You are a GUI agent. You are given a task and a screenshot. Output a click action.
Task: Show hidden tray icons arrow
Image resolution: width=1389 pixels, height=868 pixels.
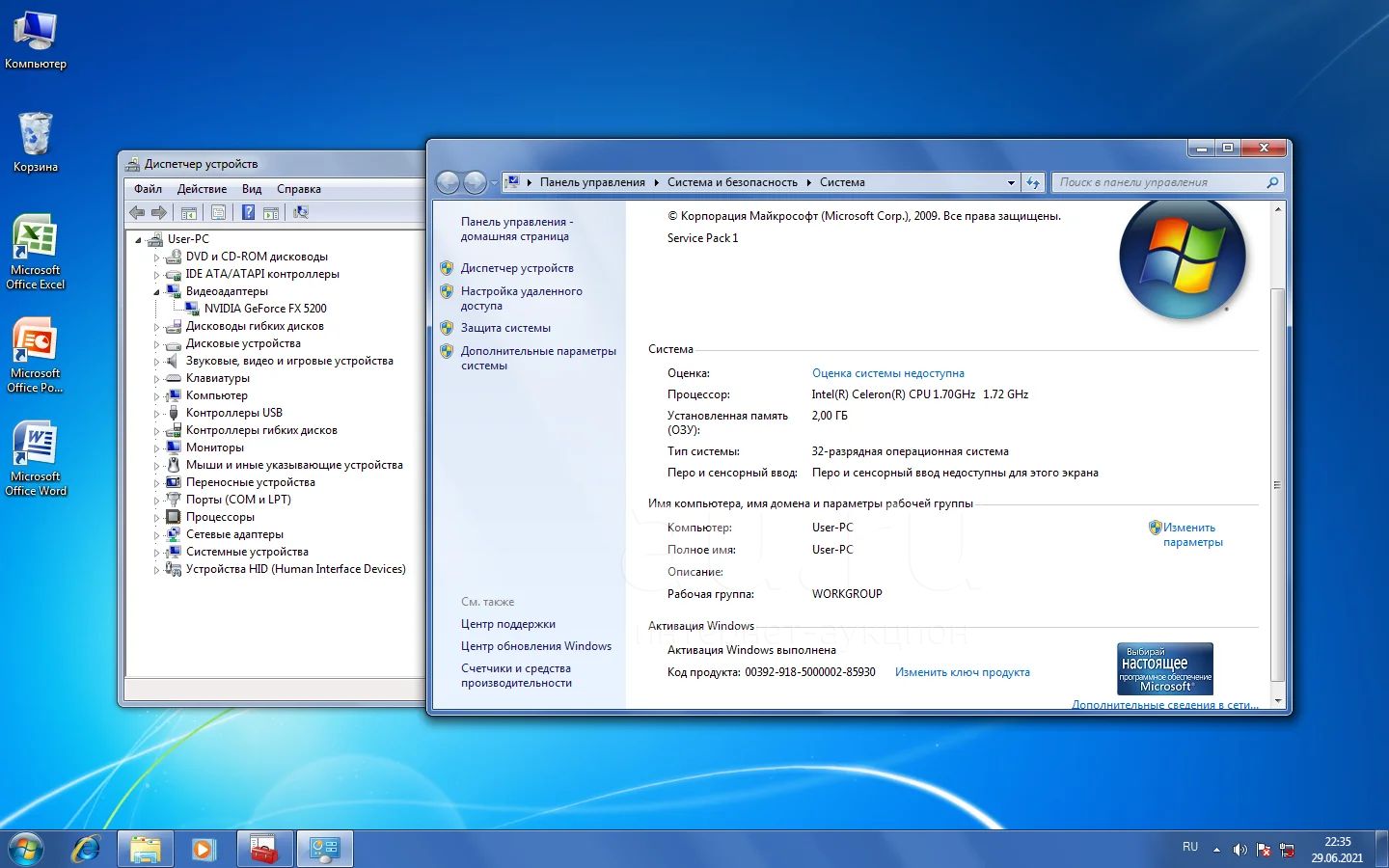tap(1216, 850)
